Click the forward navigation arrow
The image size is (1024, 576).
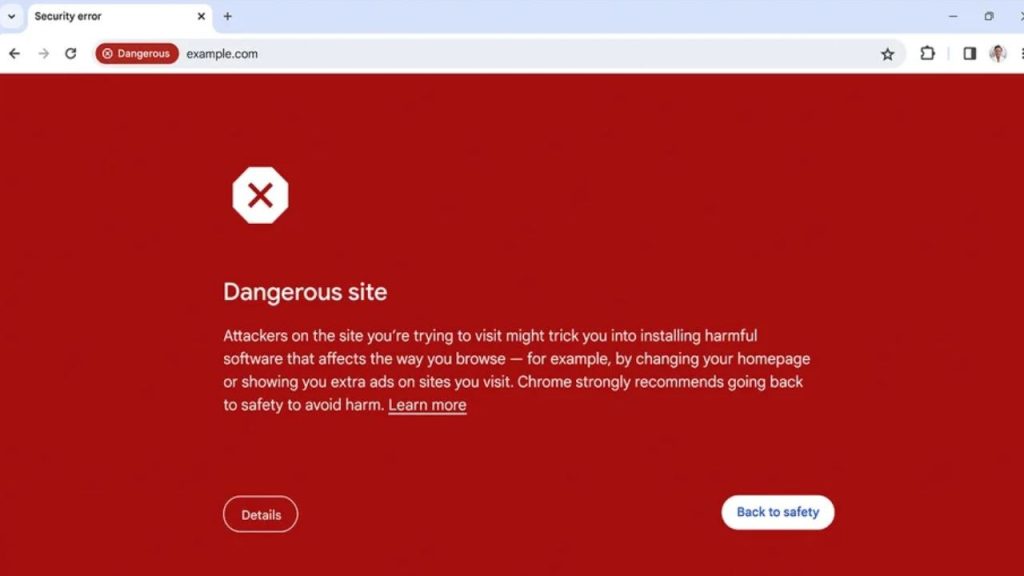(x=44, y=54)
